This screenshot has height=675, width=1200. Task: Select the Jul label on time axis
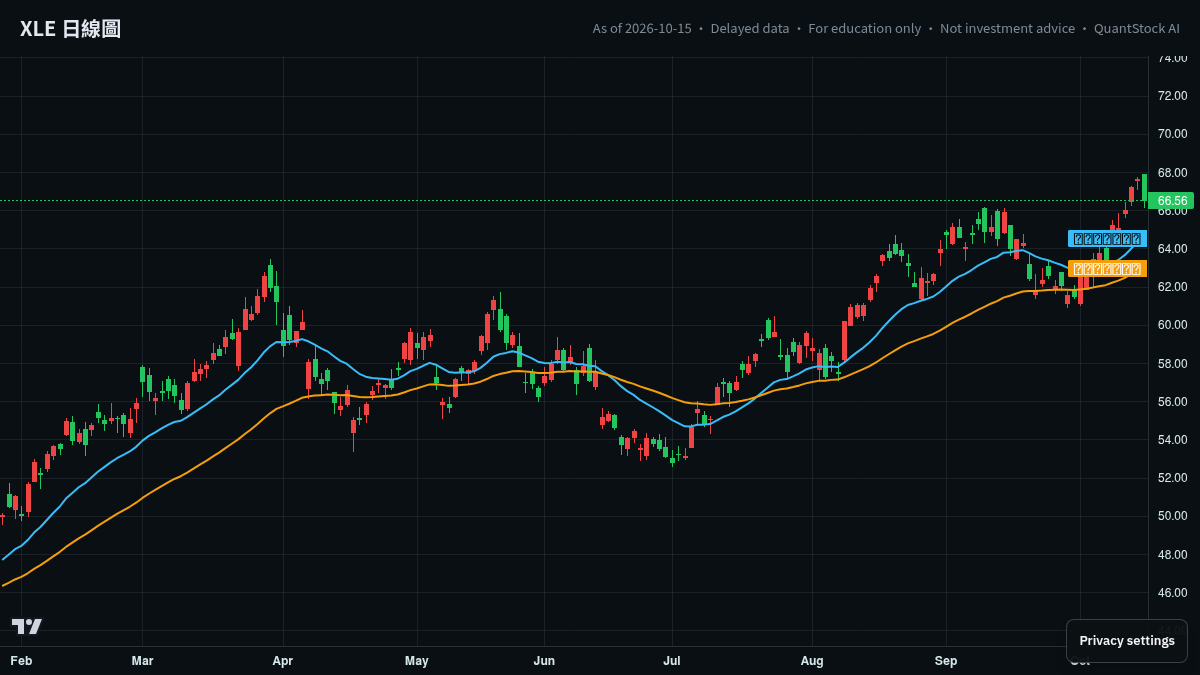[672, 661]
